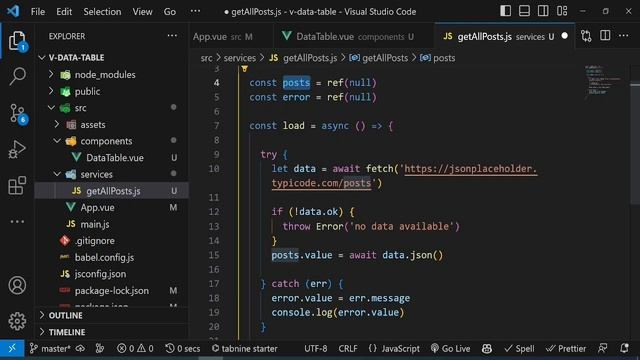This screenshot has width=640, height=360.
Task: Click the services breadcrumb segment
Action: 240,58
